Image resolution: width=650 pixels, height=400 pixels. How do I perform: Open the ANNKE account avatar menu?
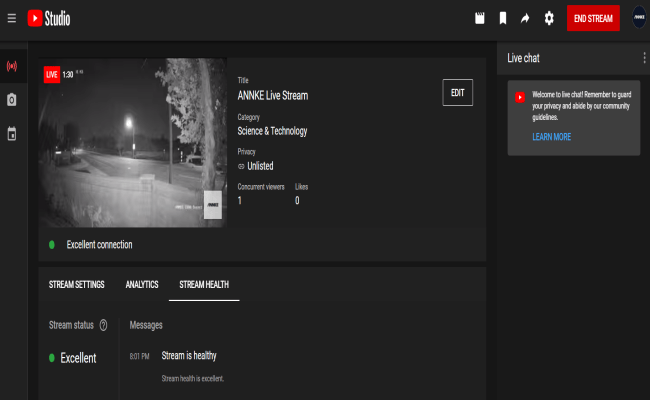[x=639, y=18]
